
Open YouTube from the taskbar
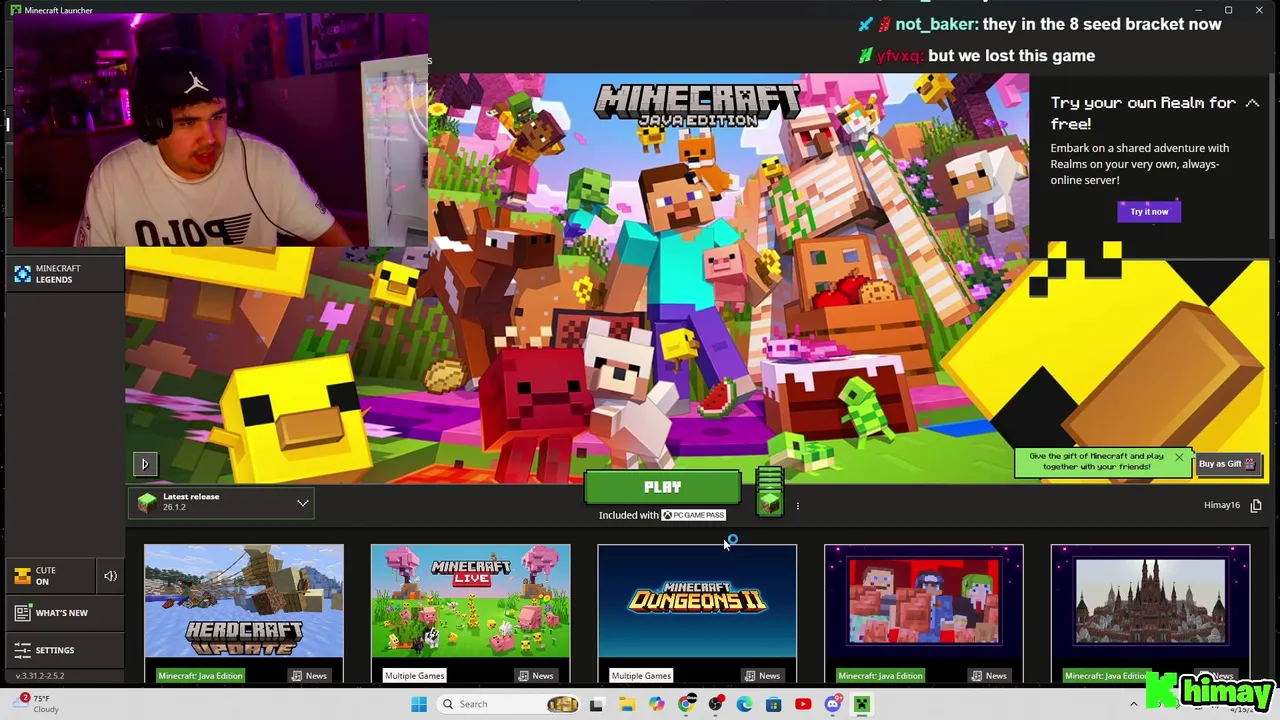pos(803,704)
